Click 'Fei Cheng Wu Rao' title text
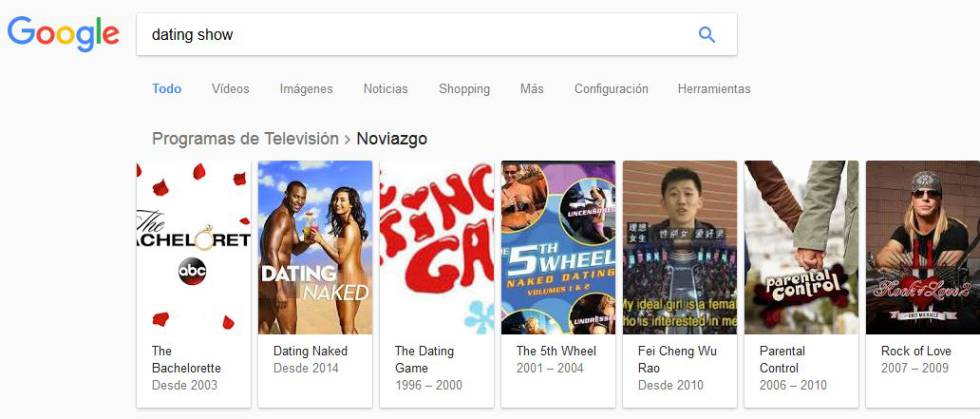The height and width of the screenshot is (419, 980). 678,360
